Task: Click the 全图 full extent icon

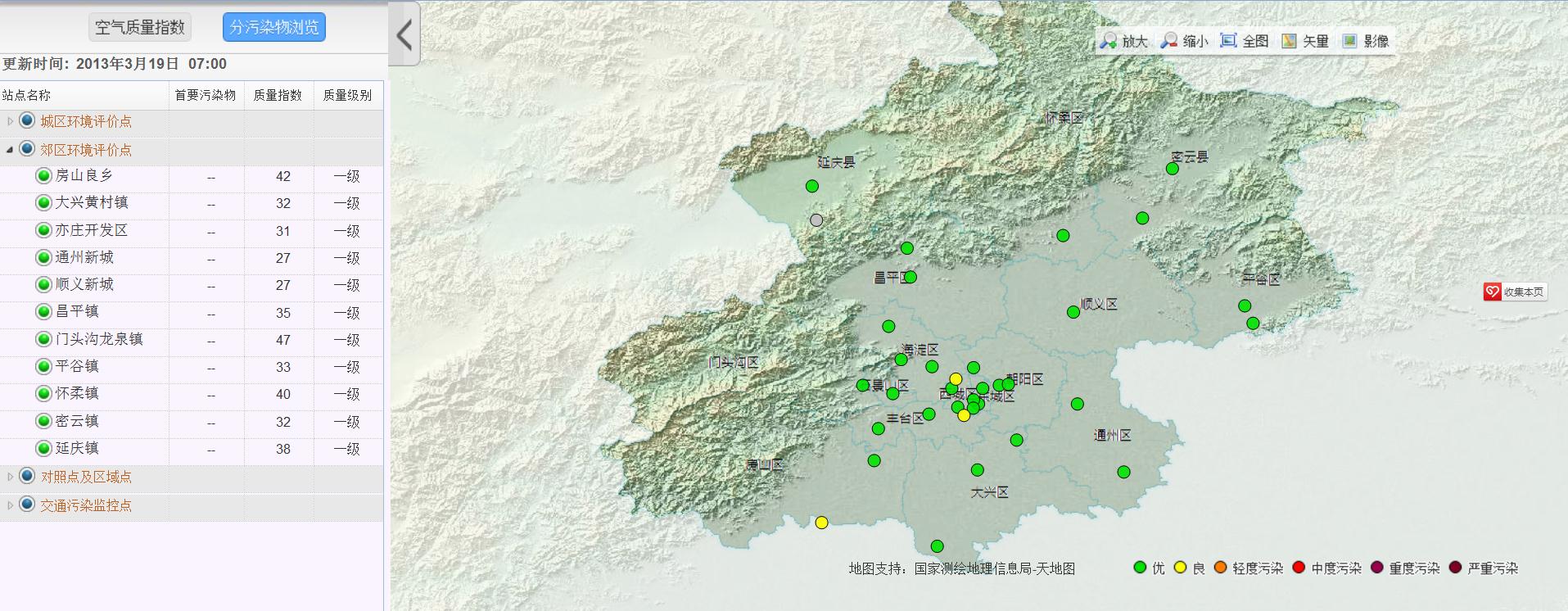Action: 1228,41
